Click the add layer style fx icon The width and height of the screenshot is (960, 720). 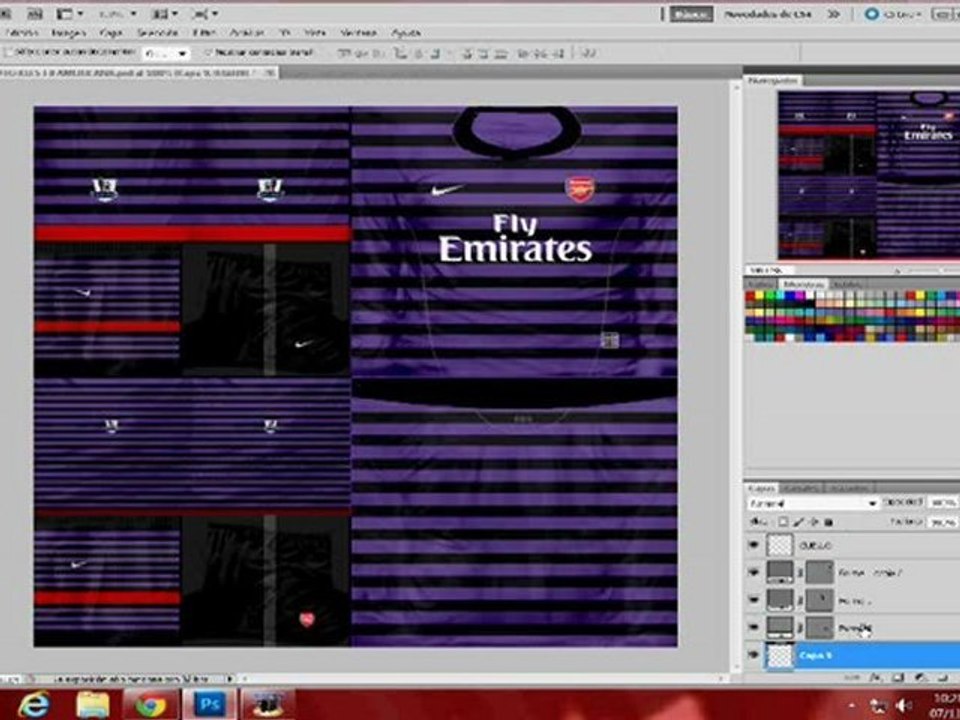click(877, 677)
